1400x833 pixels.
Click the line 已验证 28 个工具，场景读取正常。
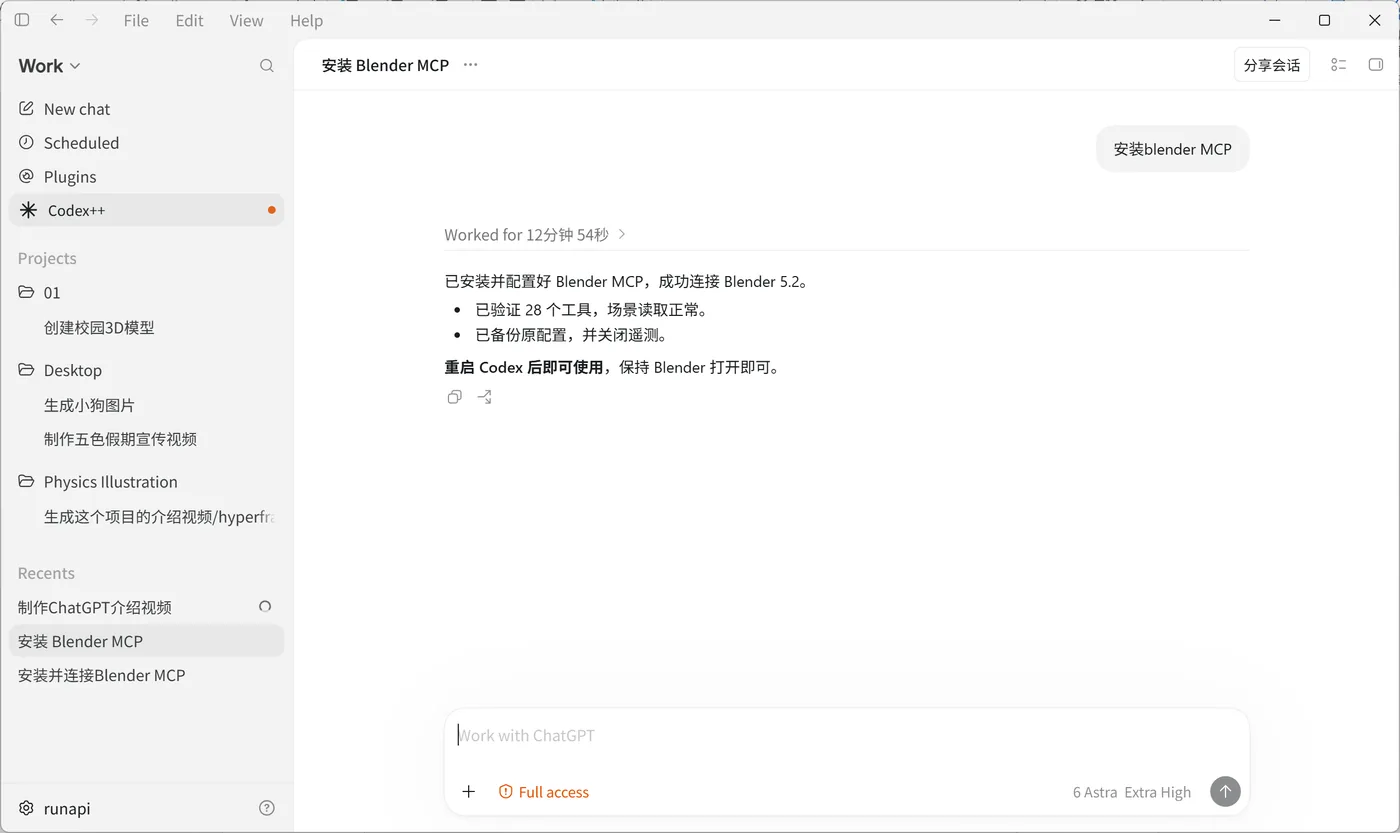coord(591,310)
